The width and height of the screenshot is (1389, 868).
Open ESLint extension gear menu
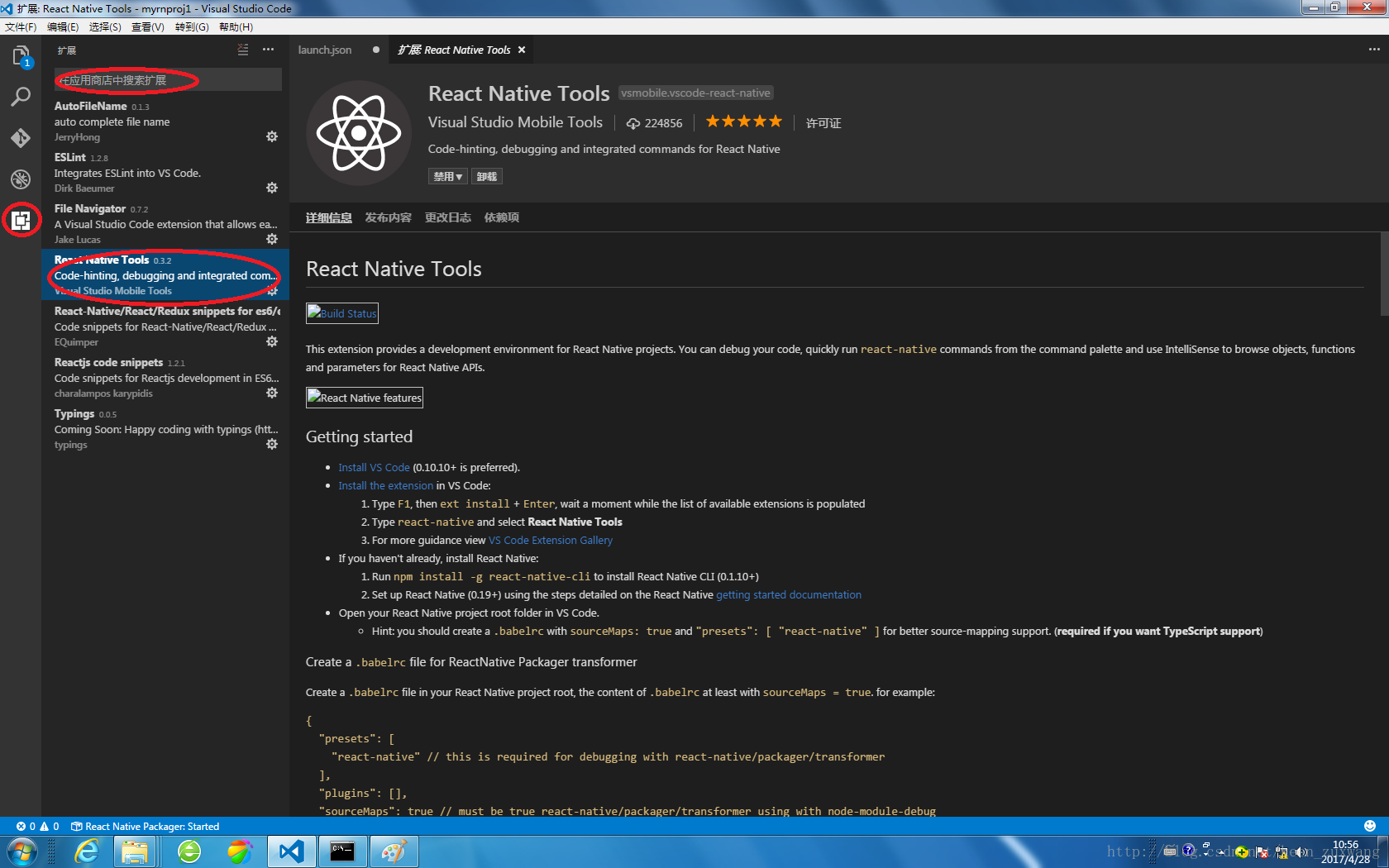[x=272, y=188]
